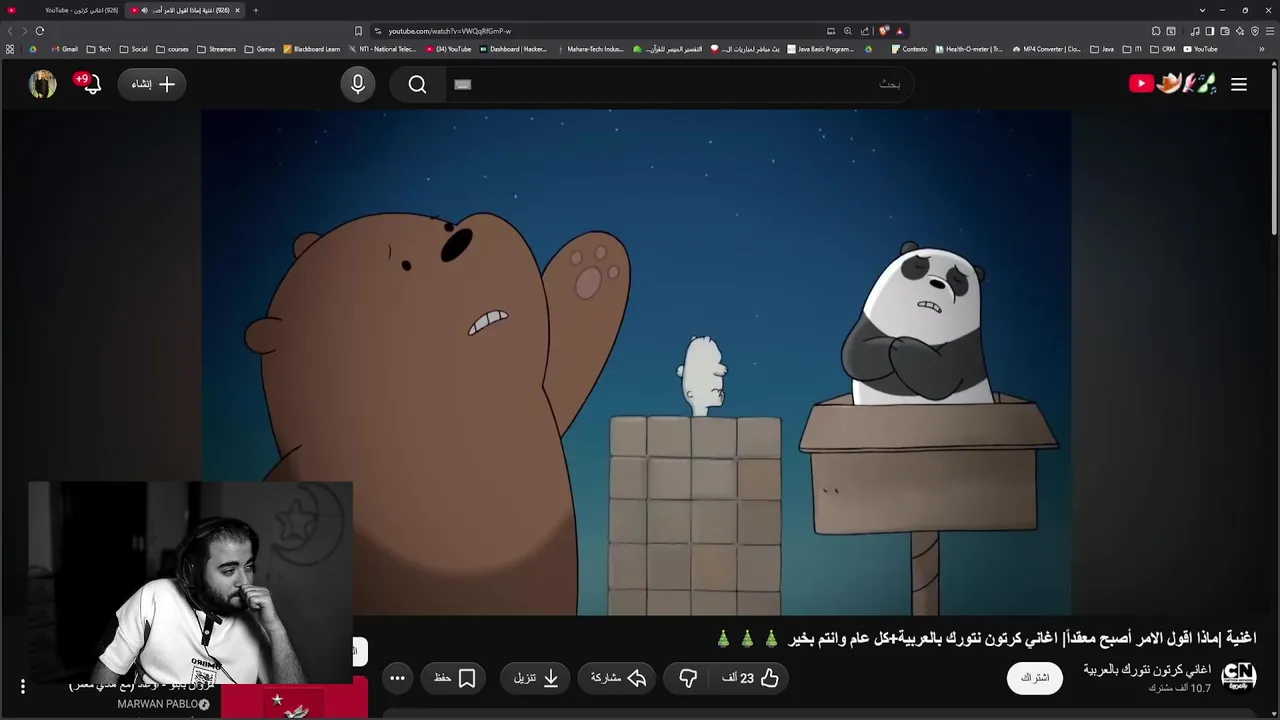Open the media playlist music note icon

(x=1195, y=31)
